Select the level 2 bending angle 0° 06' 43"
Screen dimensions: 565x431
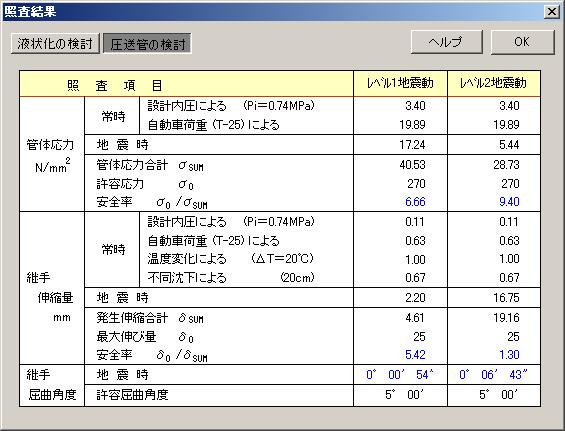[x=493, y=375]
